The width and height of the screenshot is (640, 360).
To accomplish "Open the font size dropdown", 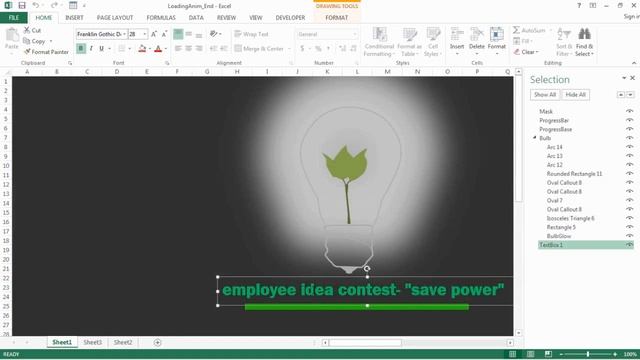I will pyautogui.click(x=145, y=34).
